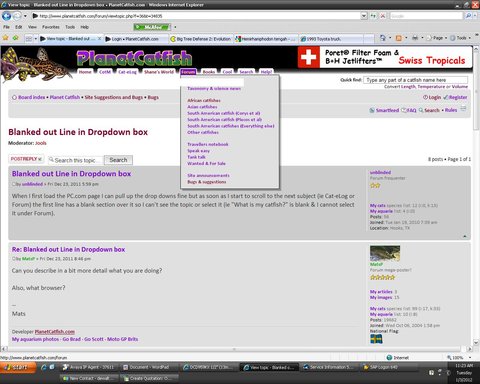Click the search magnifier icon in browser
The image size is (480, 384).
pyautogui.click(x=468, y=16)
